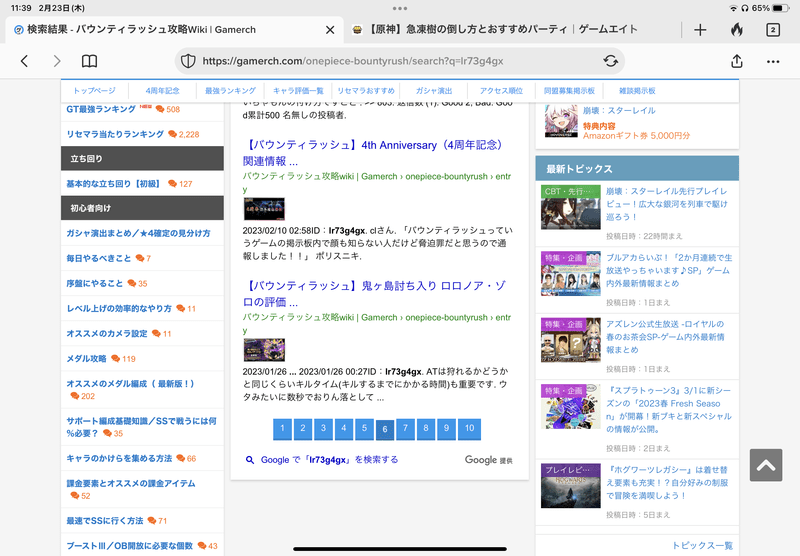Go to results page 3

323,429
